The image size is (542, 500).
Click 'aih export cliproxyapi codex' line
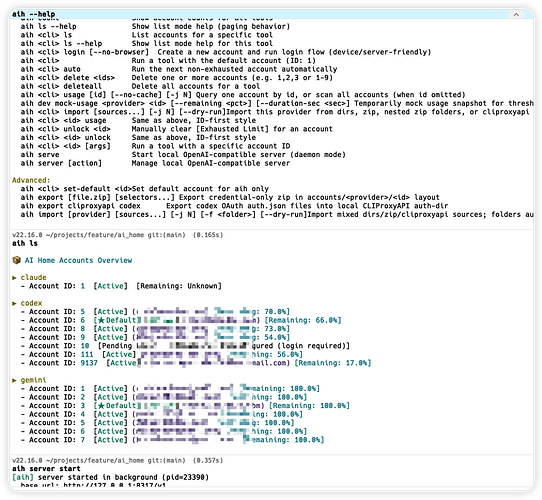[x=234, y=206]
